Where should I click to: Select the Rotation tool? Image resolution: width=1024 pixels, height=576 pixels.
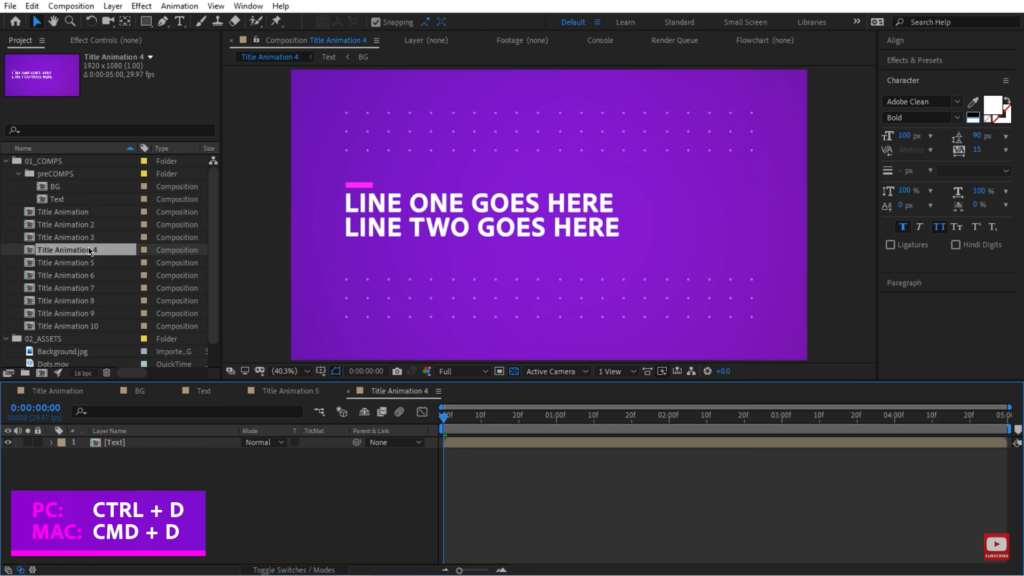tap(91, 22)
